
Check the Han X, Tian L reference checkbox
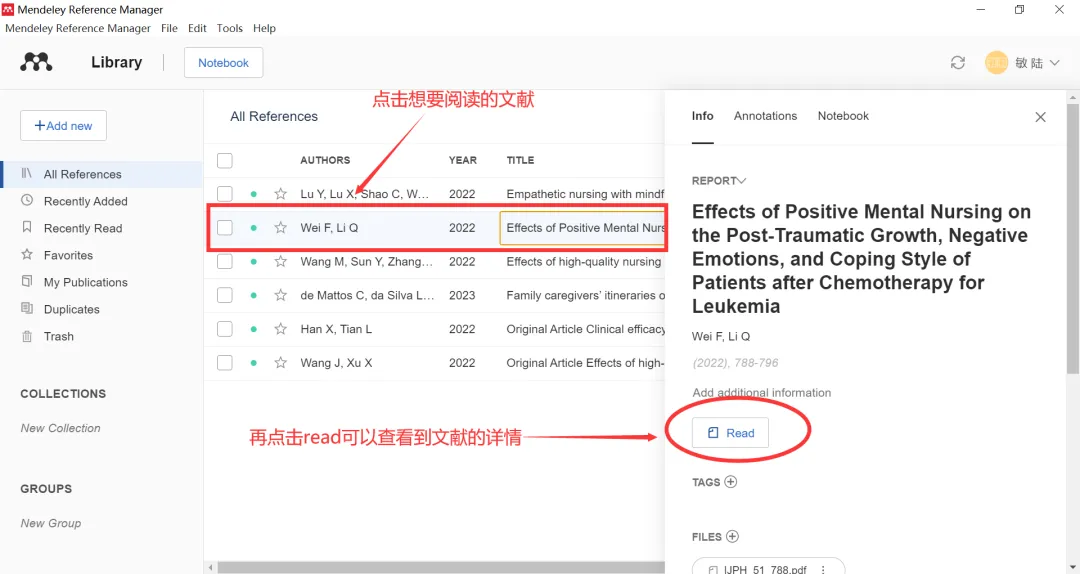225,329
